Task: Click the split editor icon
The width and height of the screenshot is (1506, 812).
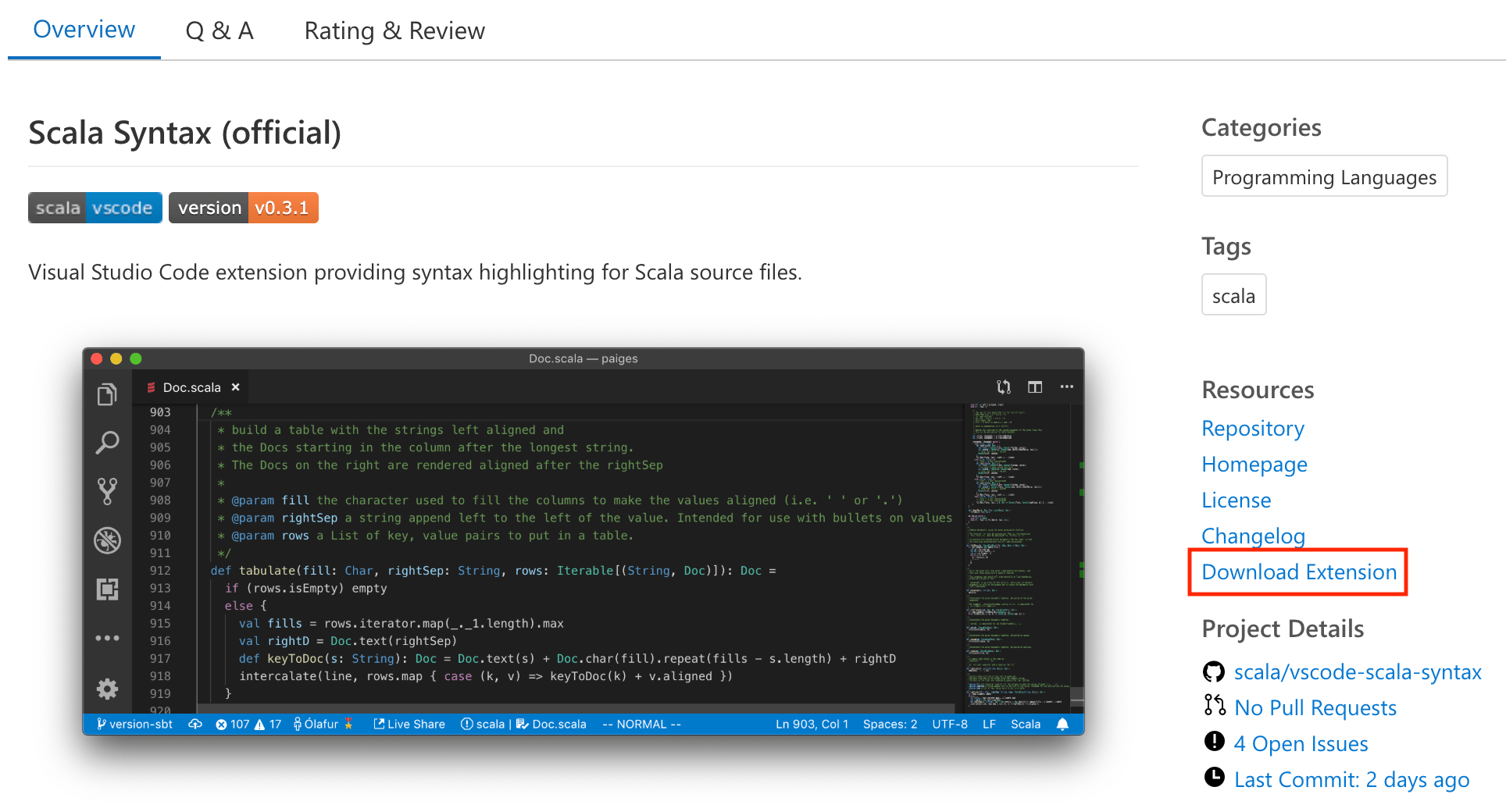Action: click(1035, 387)
